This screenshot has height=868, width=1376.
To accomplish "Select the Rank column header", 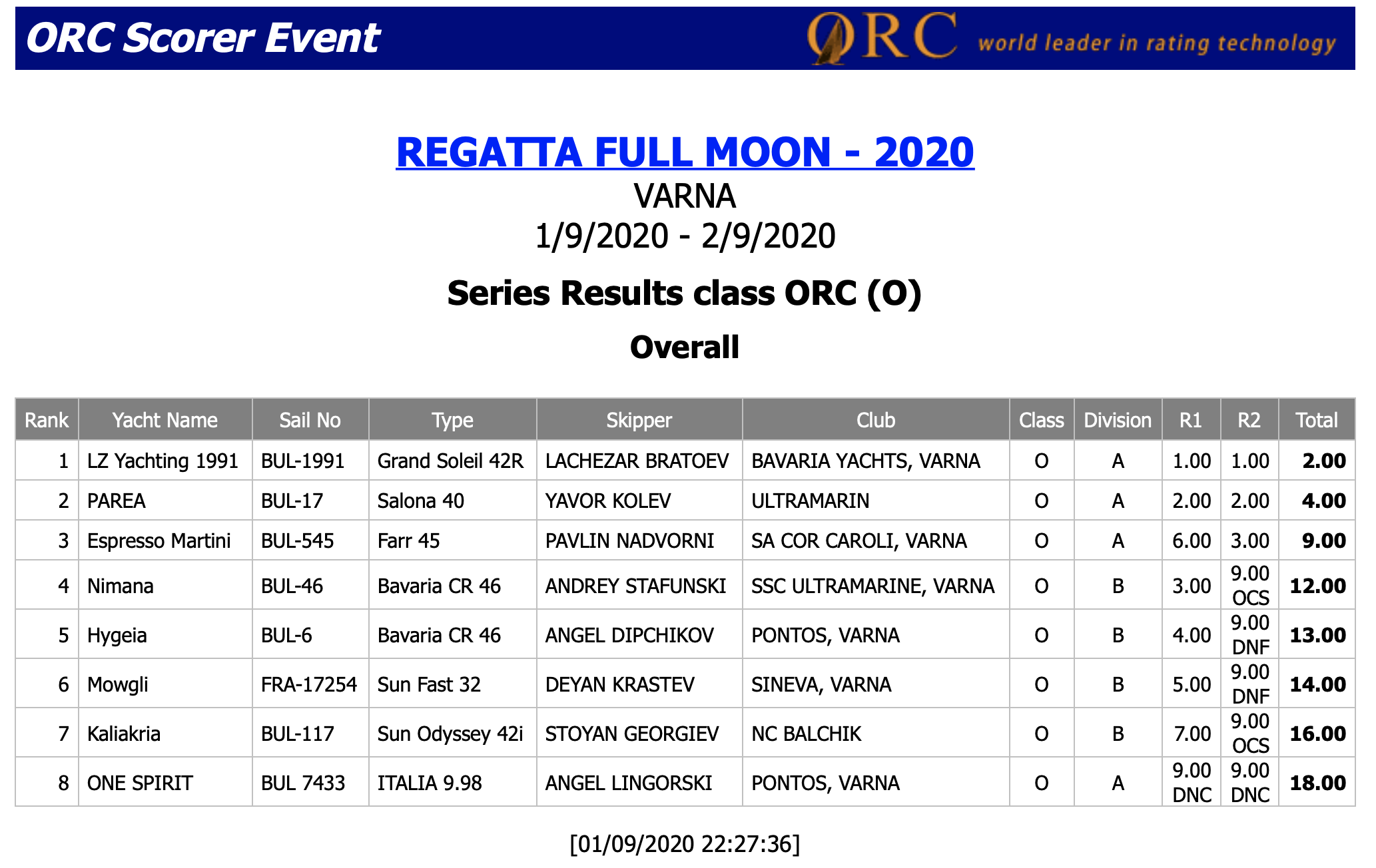I will tap(47, 420).
